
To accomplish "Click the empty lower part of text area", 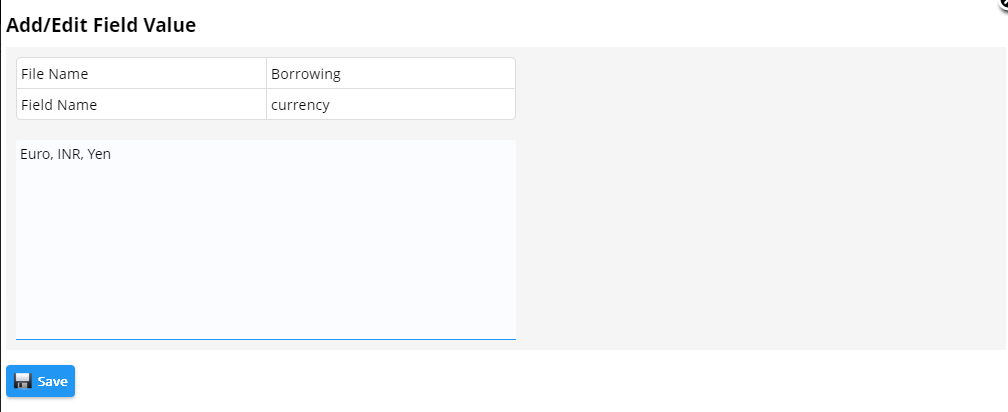I will (266, 270).
